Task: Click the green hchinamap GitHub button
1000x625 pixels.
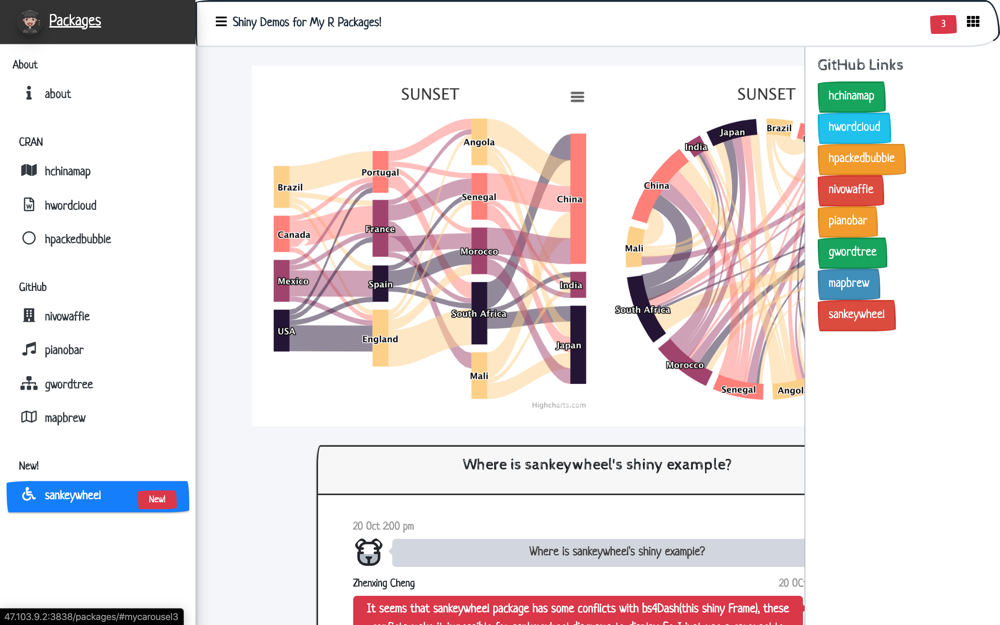Action: point(851,96)
